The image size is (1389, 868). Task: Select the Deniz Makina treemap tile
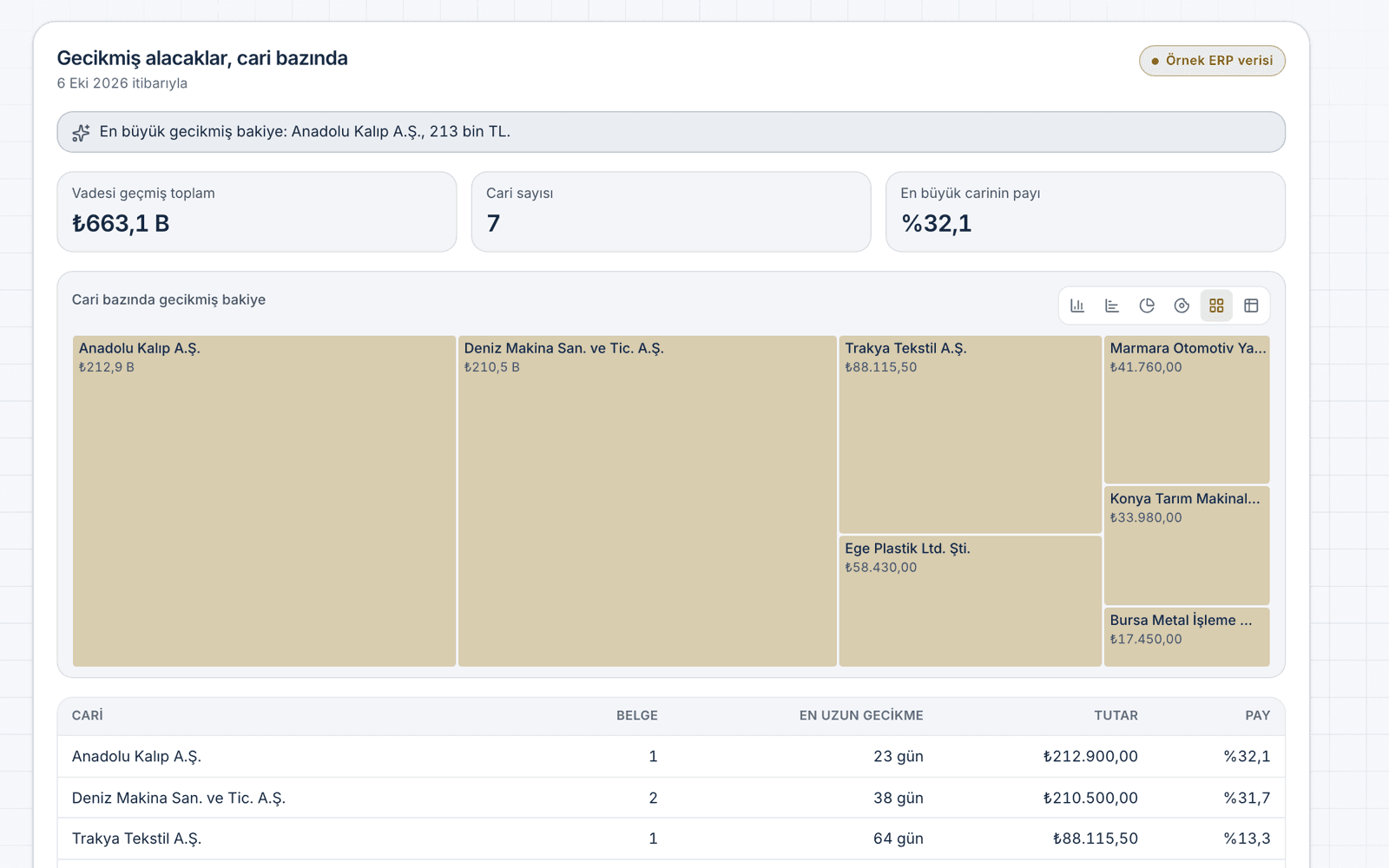pos(648,501)
